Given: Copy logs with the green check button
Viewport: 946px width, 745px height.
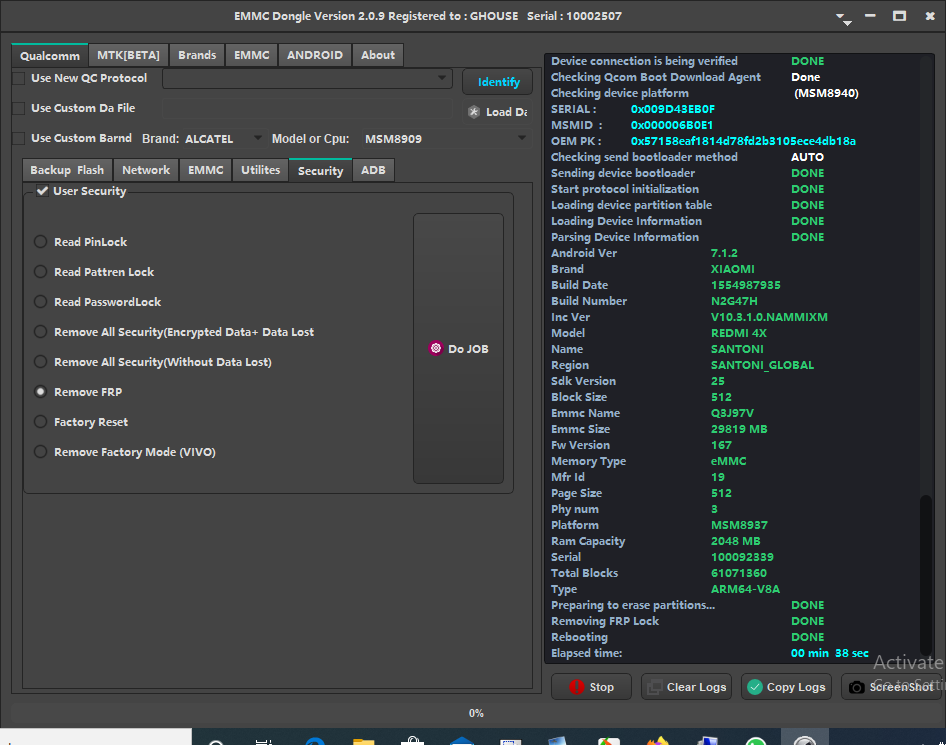Looking at the screenshot, I should [787, 686].
